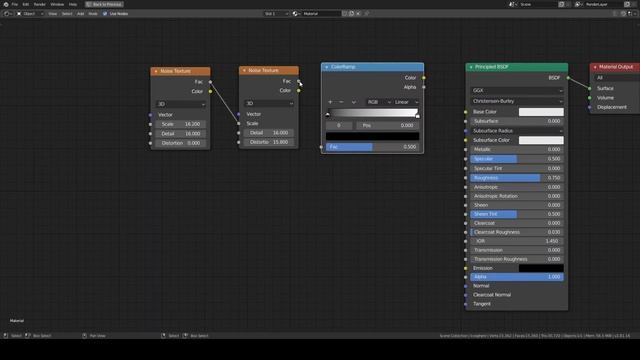This screenshot has height=360, width=640.
Task: Open the Material Output All target dropdown
Action: coord(616,78)
